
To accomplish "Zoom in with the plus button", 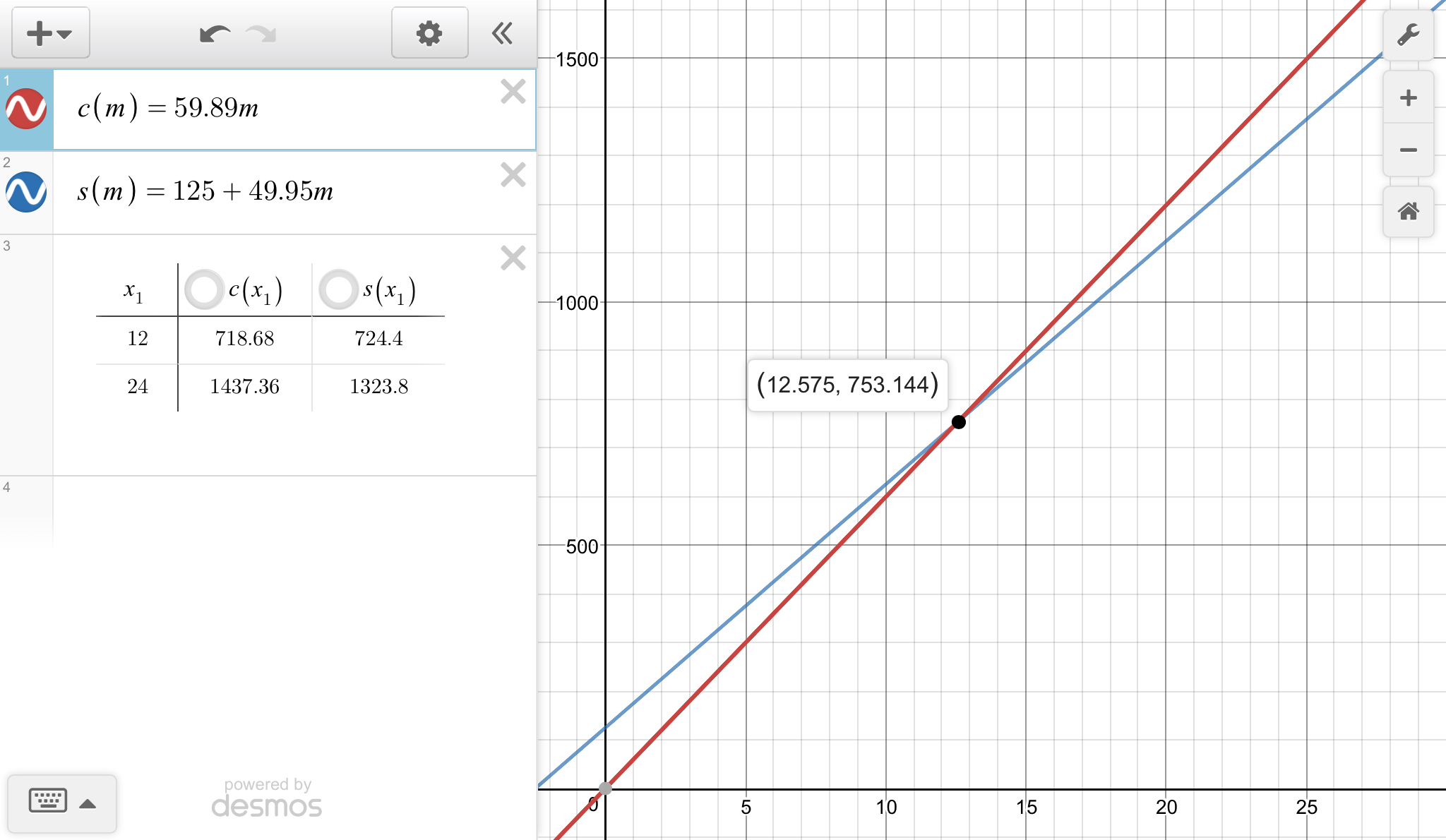I will [1408, 97].
